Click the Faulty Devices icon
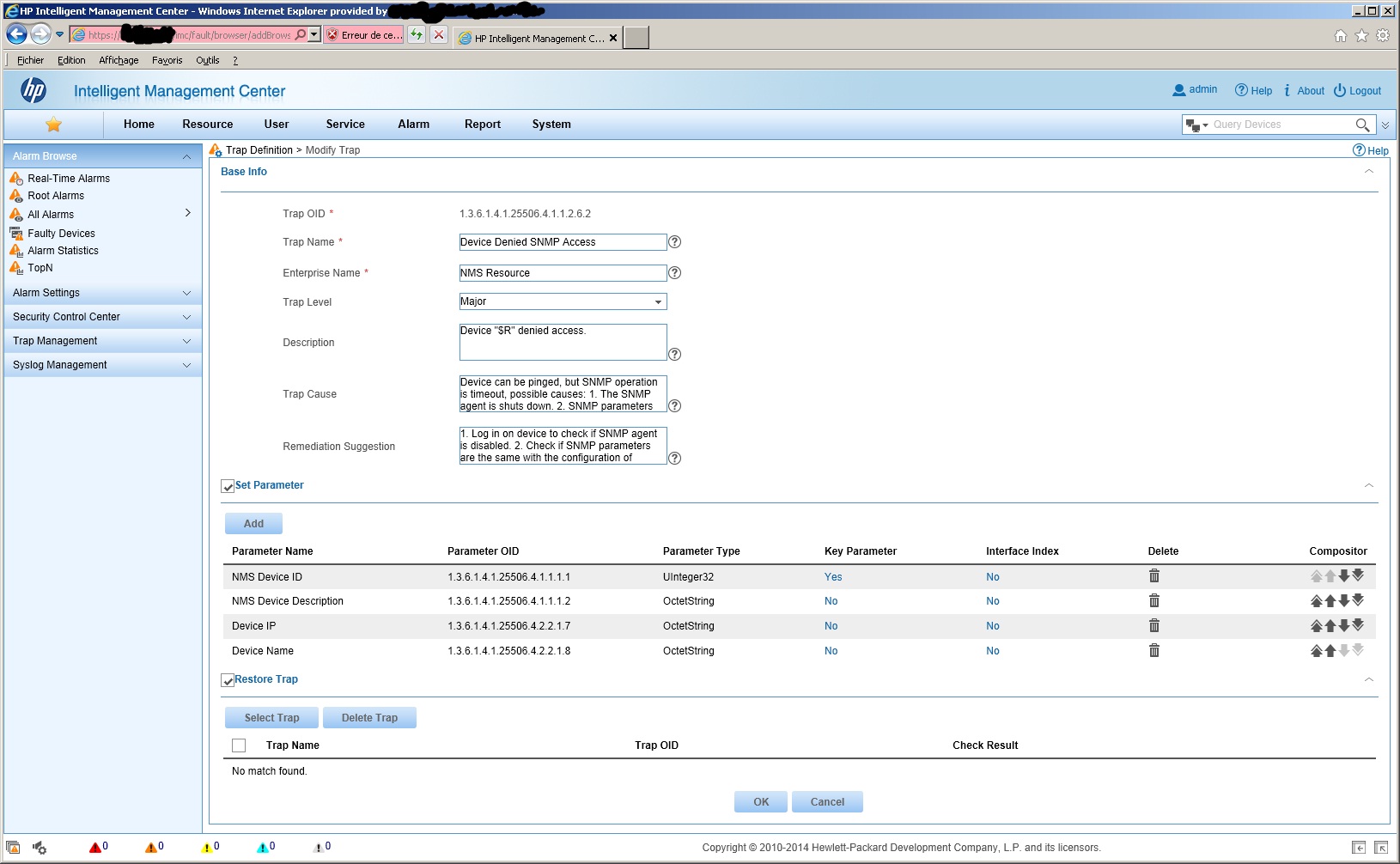The image size is (1400, 864). 16,234
